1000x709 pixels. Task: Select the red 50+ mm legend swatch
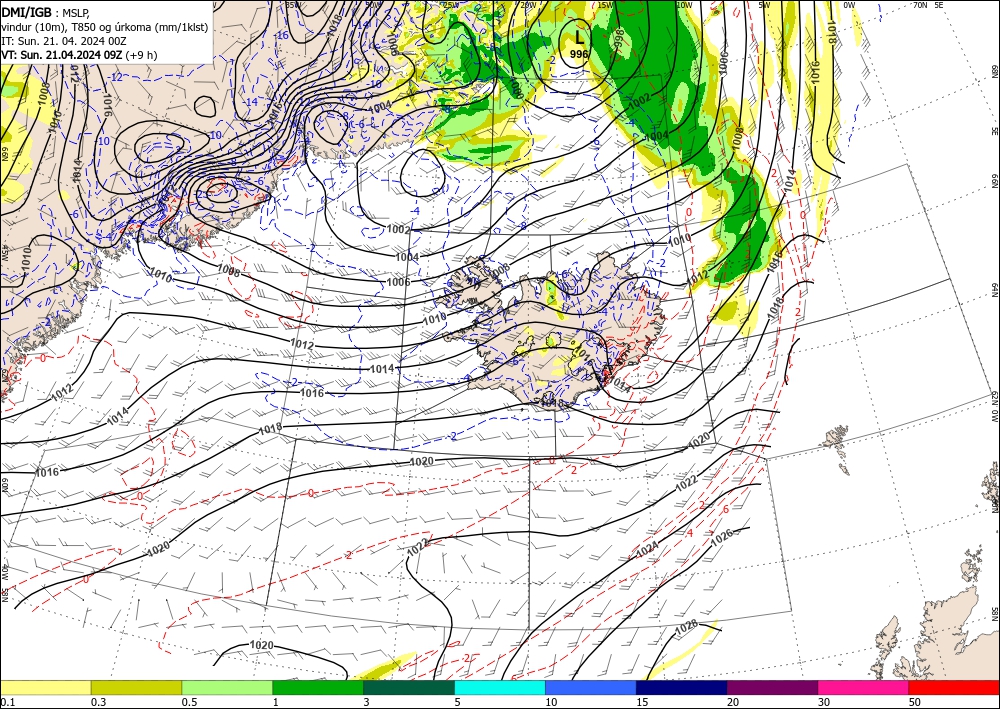tap(954, 687)
